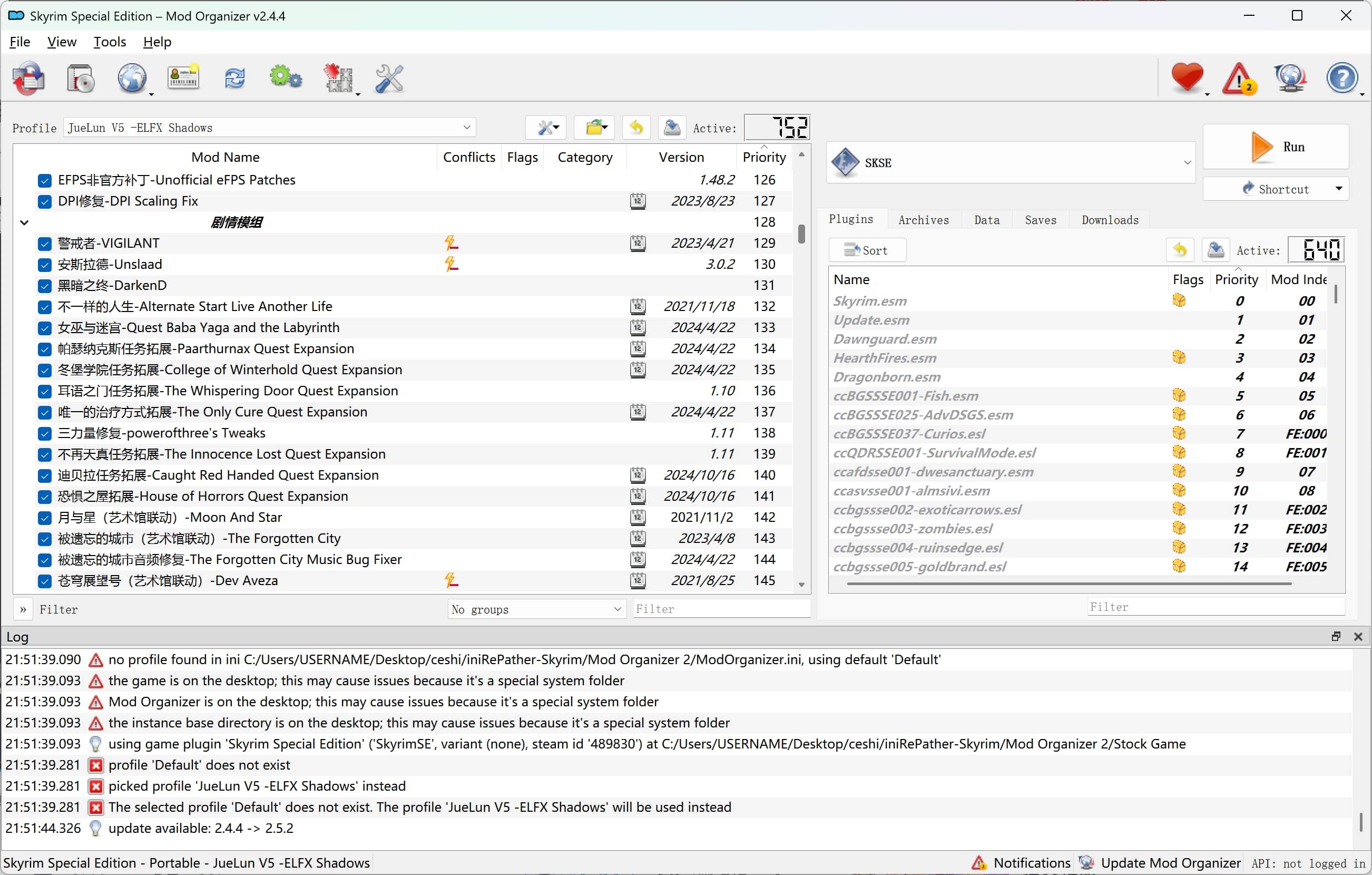Toggle the VIGILANT mod checkbox
Viewport: 1372px width, 875px height.
[x=44, y=244]
